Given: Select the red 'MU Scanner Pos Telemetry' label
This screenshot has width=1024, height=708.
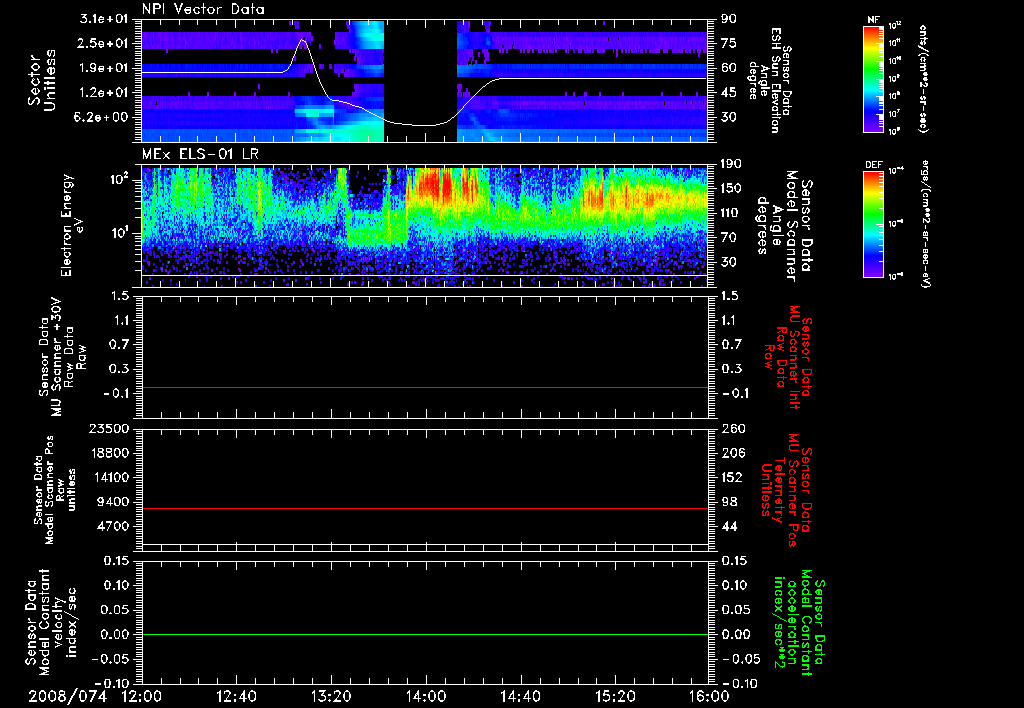Looking at the screenshot, I should pyautogui.click(x=787, y=490).
